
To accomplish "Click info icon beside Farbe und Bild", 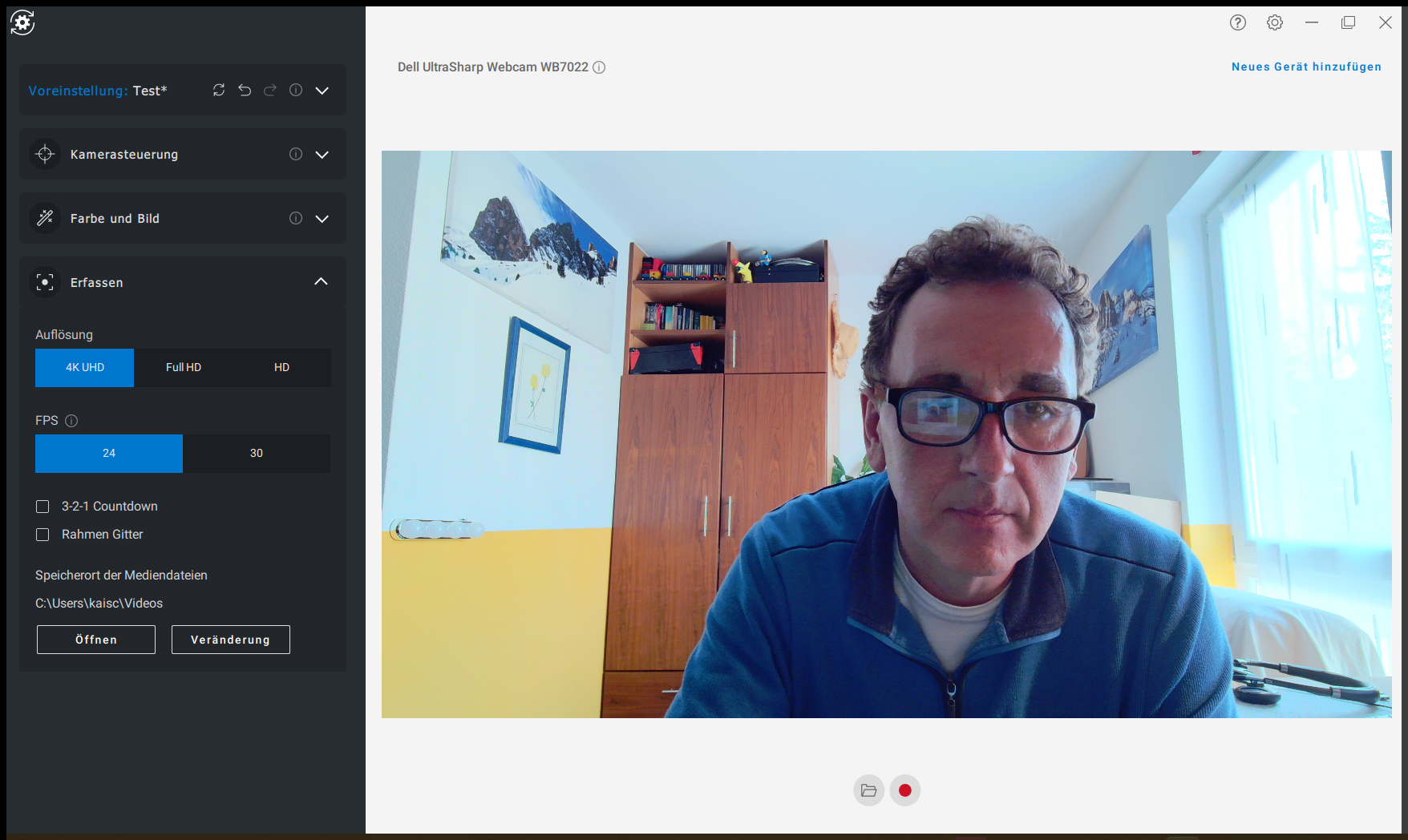I will tap(296, 218).
